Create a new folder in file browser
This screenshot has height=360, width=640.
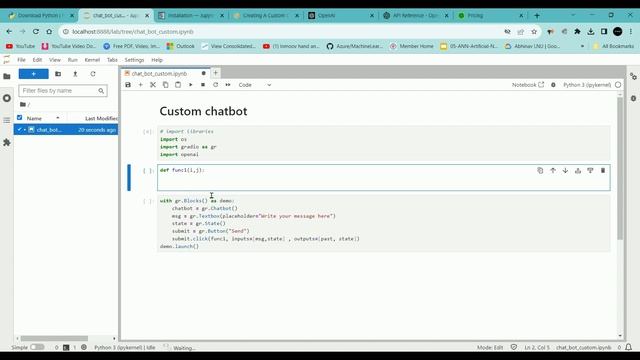click(58, 74)
